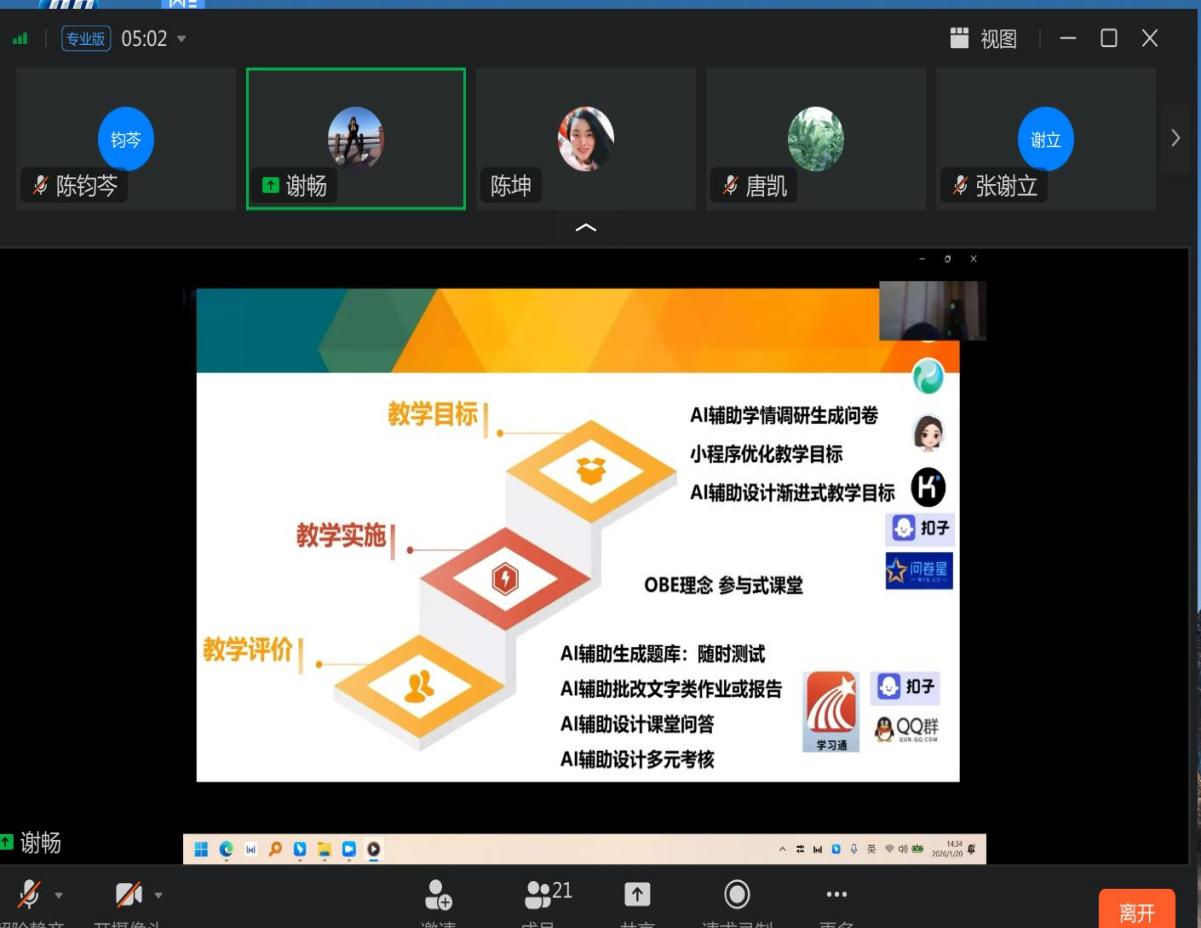
Task: Open camera options arrow beside camera icon
Action: coord(157,895)
